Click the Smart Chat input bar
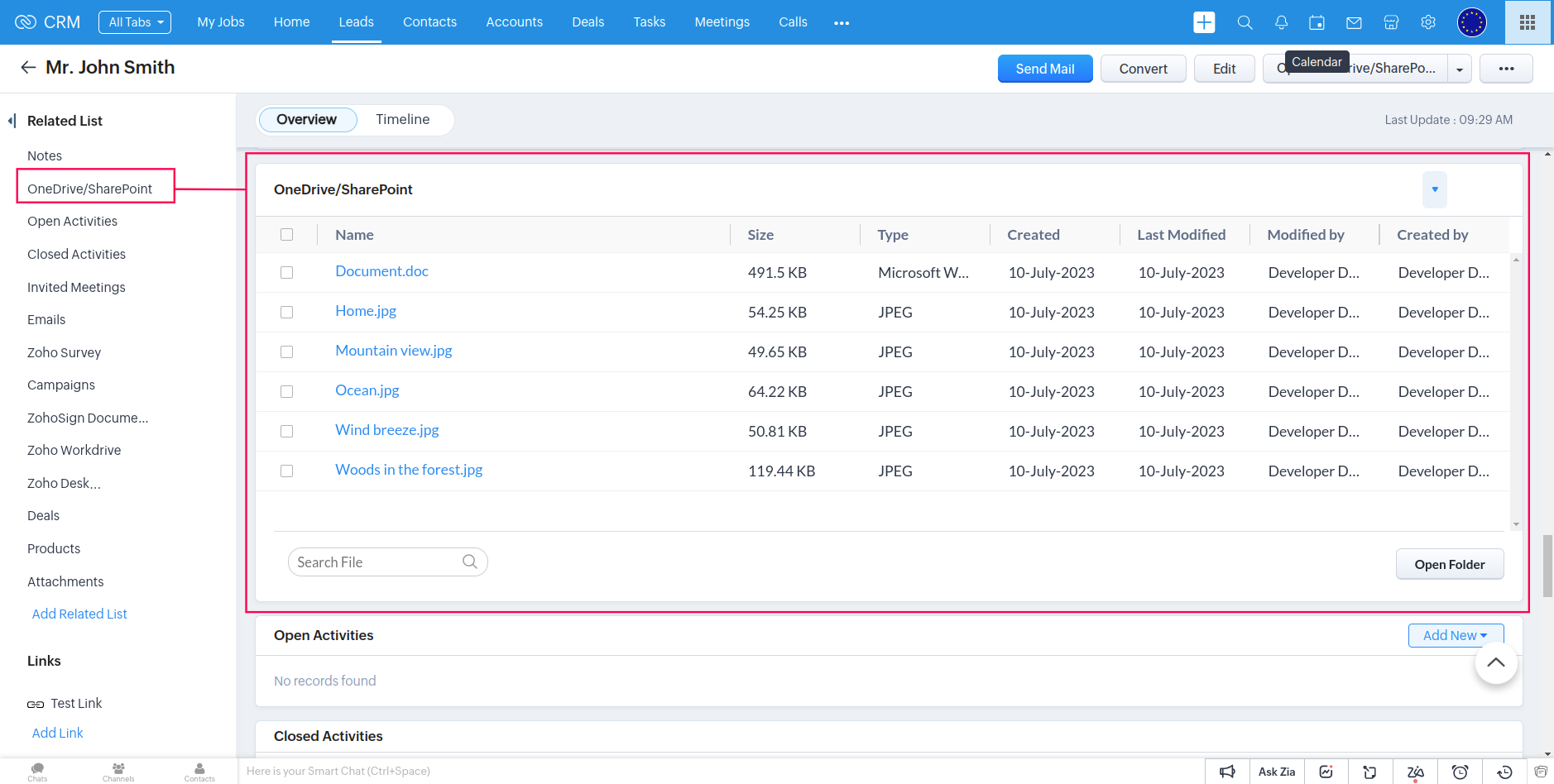1554x784 pixels. point(721,772)
